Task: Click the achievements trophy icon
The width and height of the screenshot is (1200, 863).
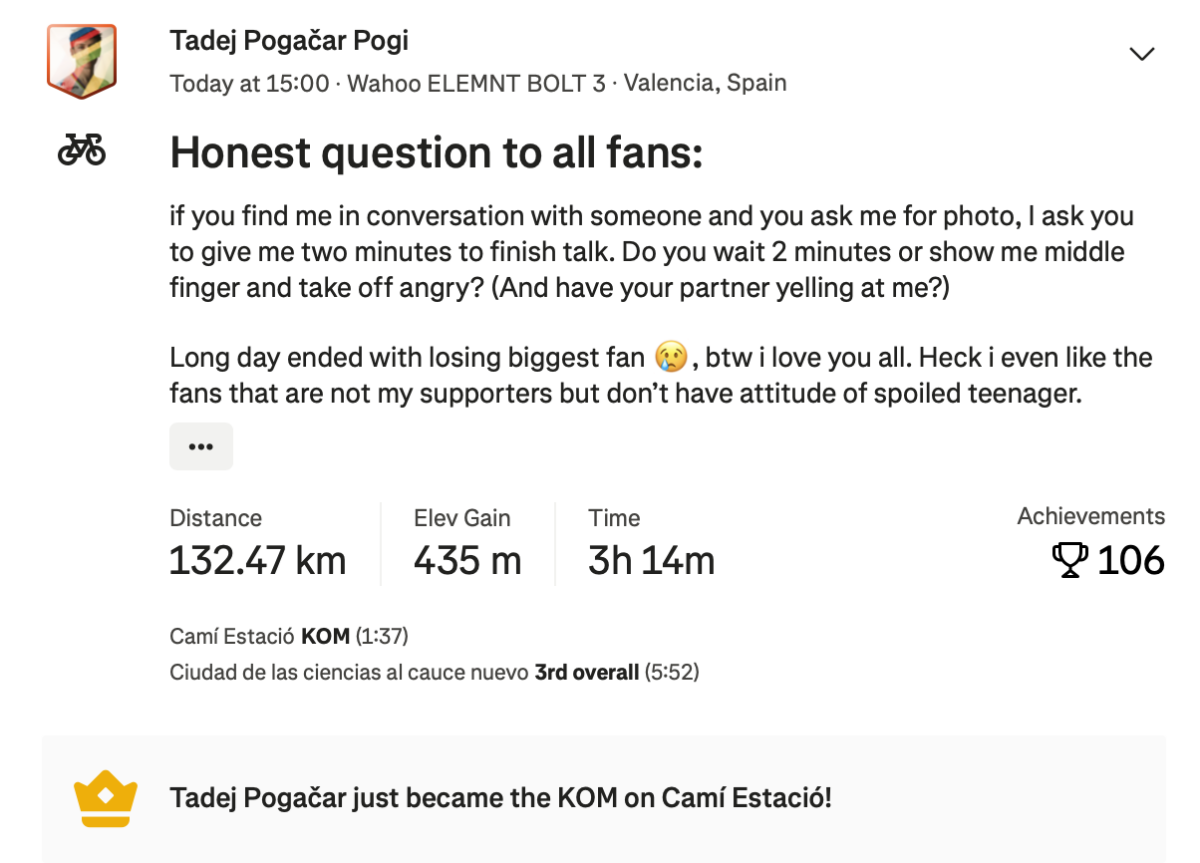Action: (1072, 561)
